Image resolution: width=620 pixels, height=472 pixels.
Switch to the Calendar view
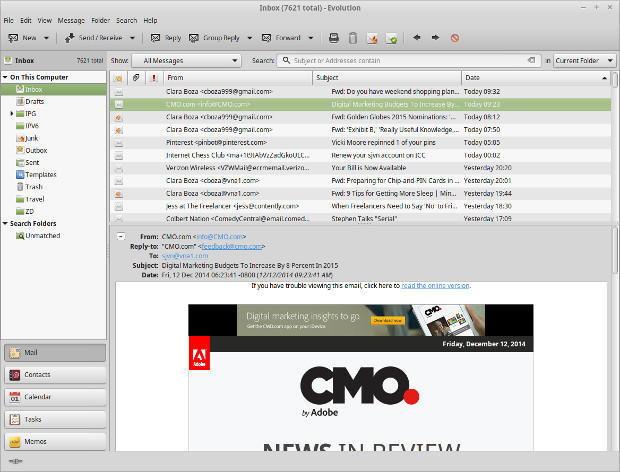coord(54,397)
